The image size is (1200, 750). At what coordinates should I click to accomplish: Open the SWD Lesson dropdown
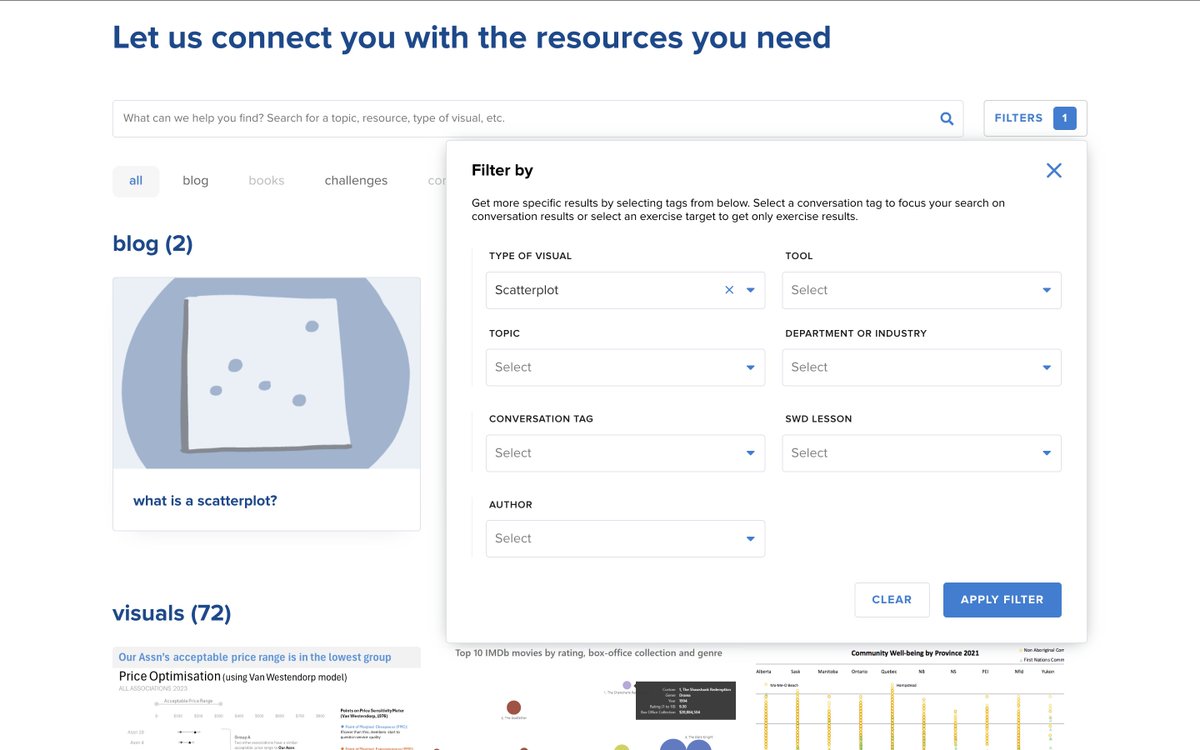click(x=921, y=453)
